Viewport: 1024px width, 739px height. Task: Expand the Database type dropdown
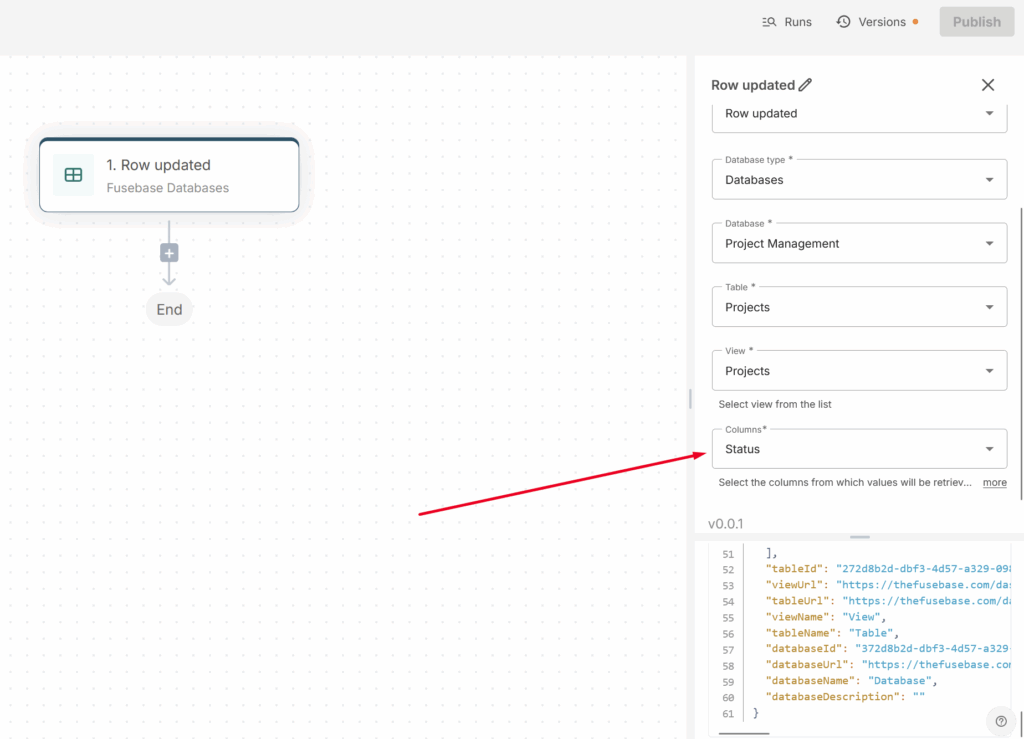[859, 180]
